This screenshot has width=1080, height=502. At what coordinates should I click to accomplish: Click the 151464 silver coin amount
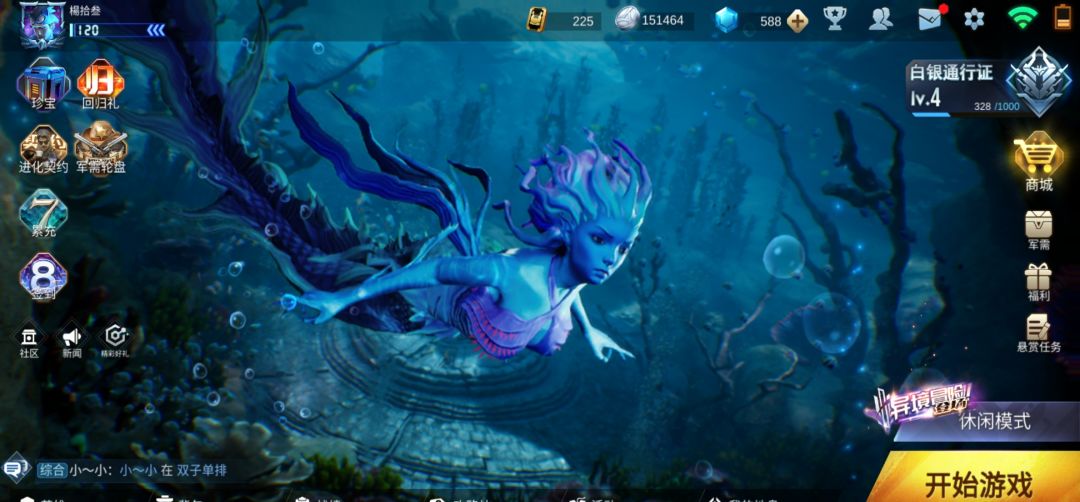click(663, 21)
